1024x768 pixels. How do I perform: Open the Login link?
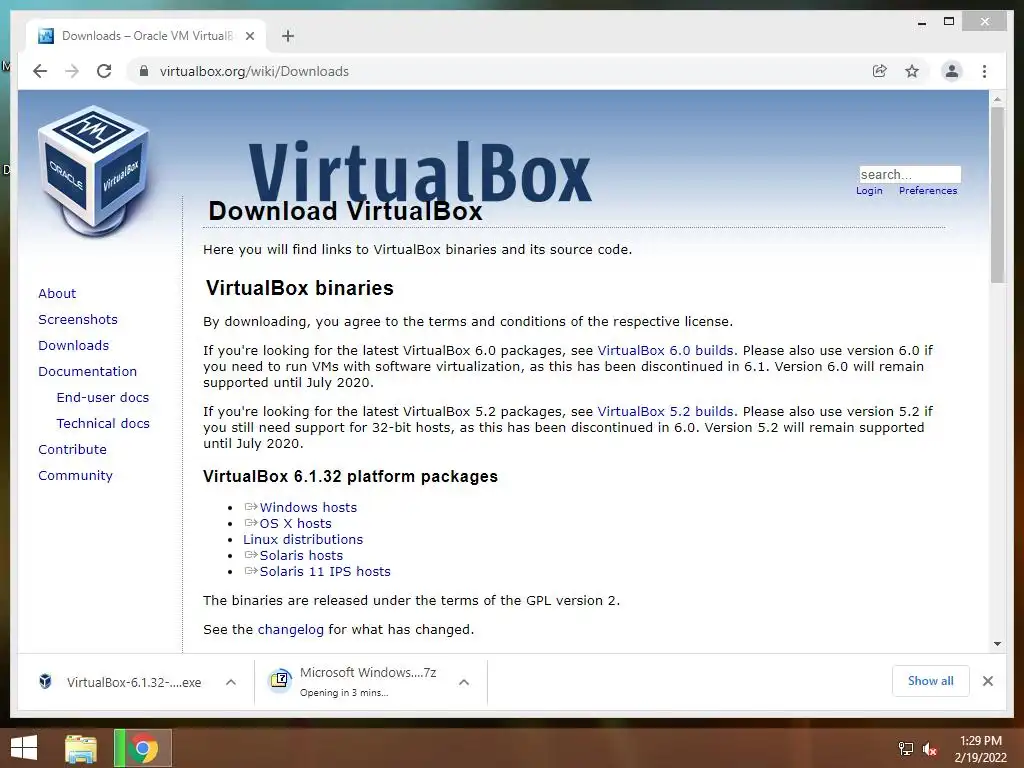pyautogui.click(x=869, y=191)
